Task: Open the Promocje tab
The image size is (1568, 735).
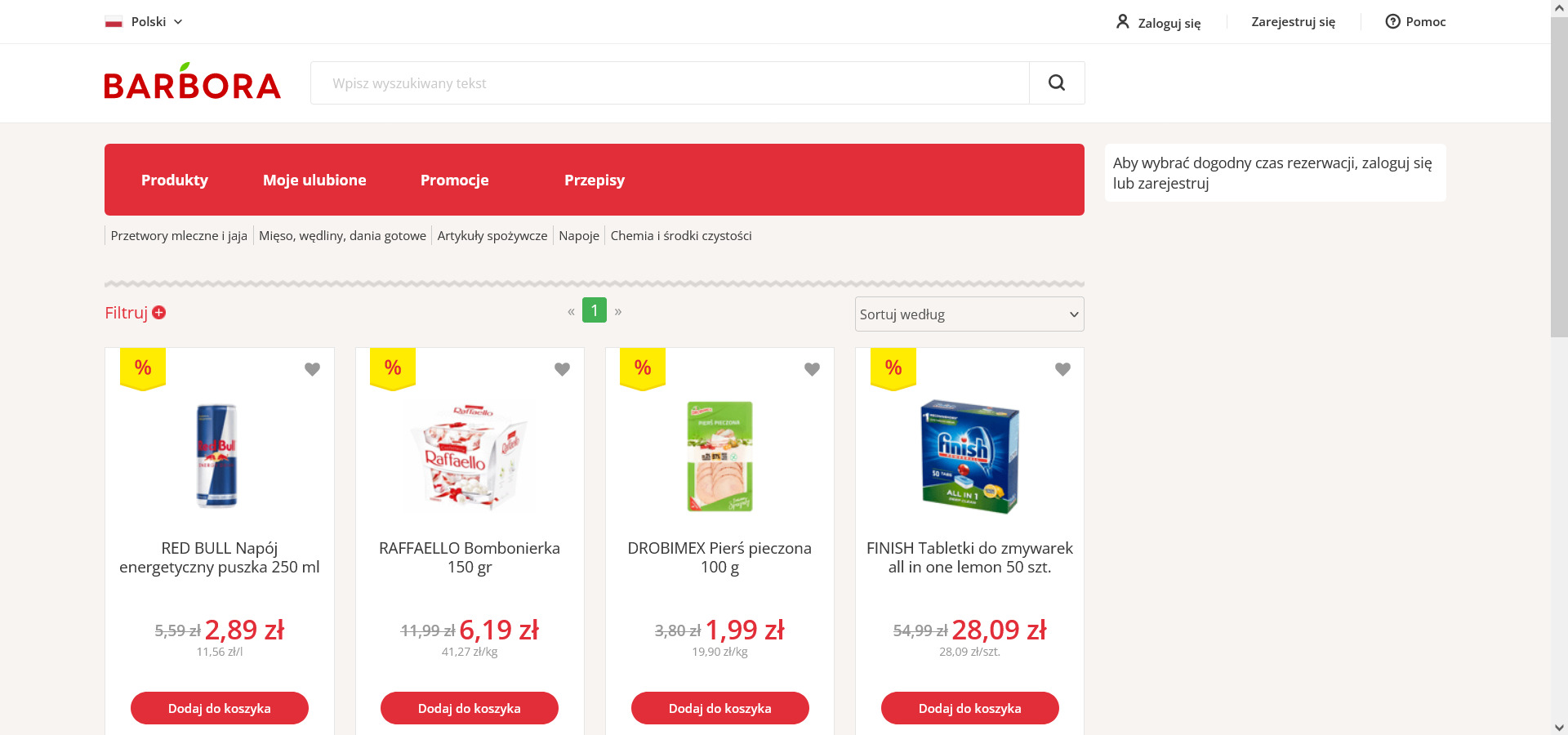Action: pyautogui.click(x=454, y=180)
